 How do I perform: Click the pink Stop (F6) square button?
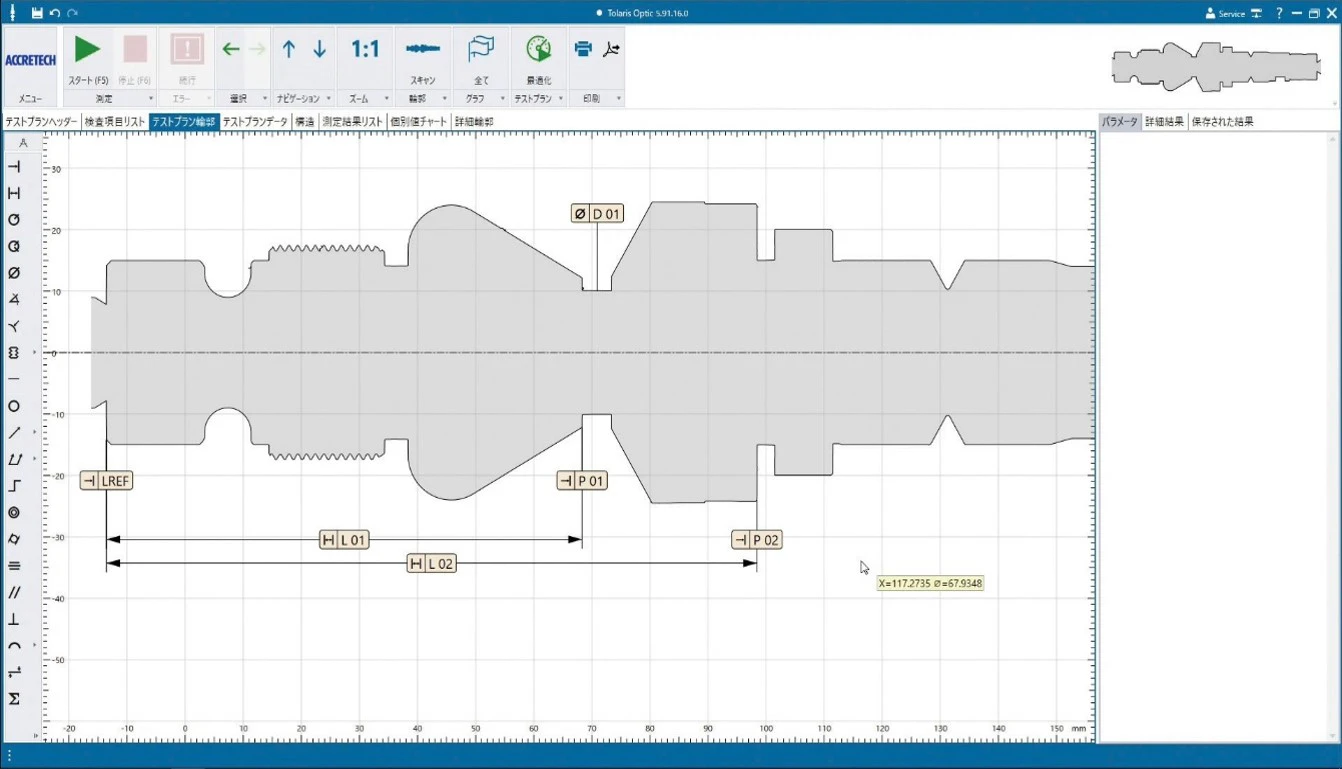pyautogui.click(x=135, y=49)
